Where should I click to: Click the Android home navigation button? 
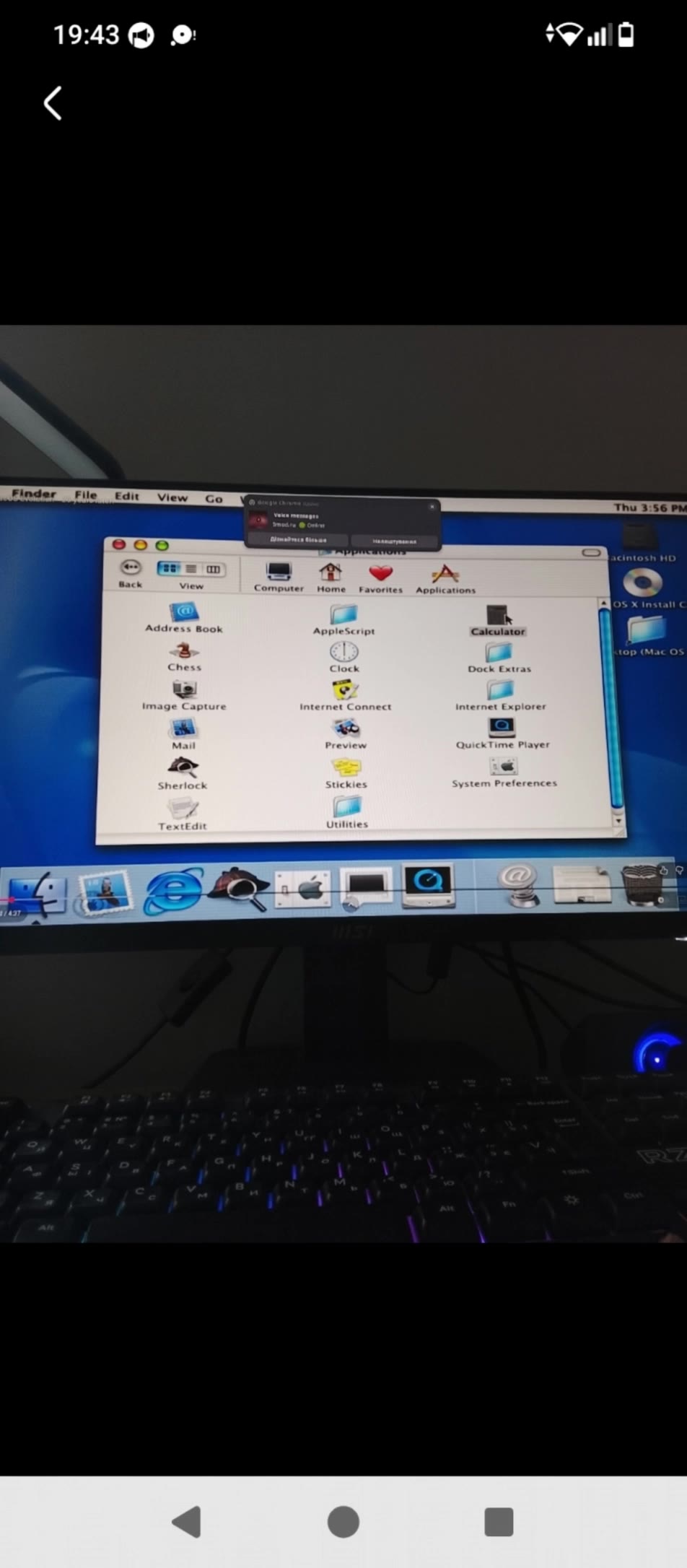point(343,1522)
